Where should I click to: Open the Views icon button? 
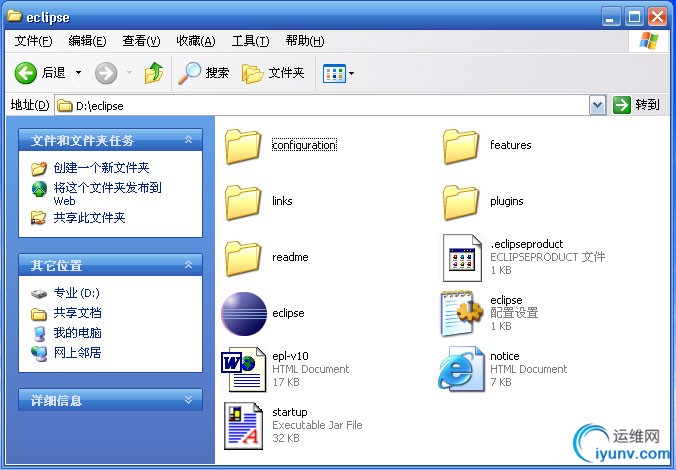click(334, 73)
